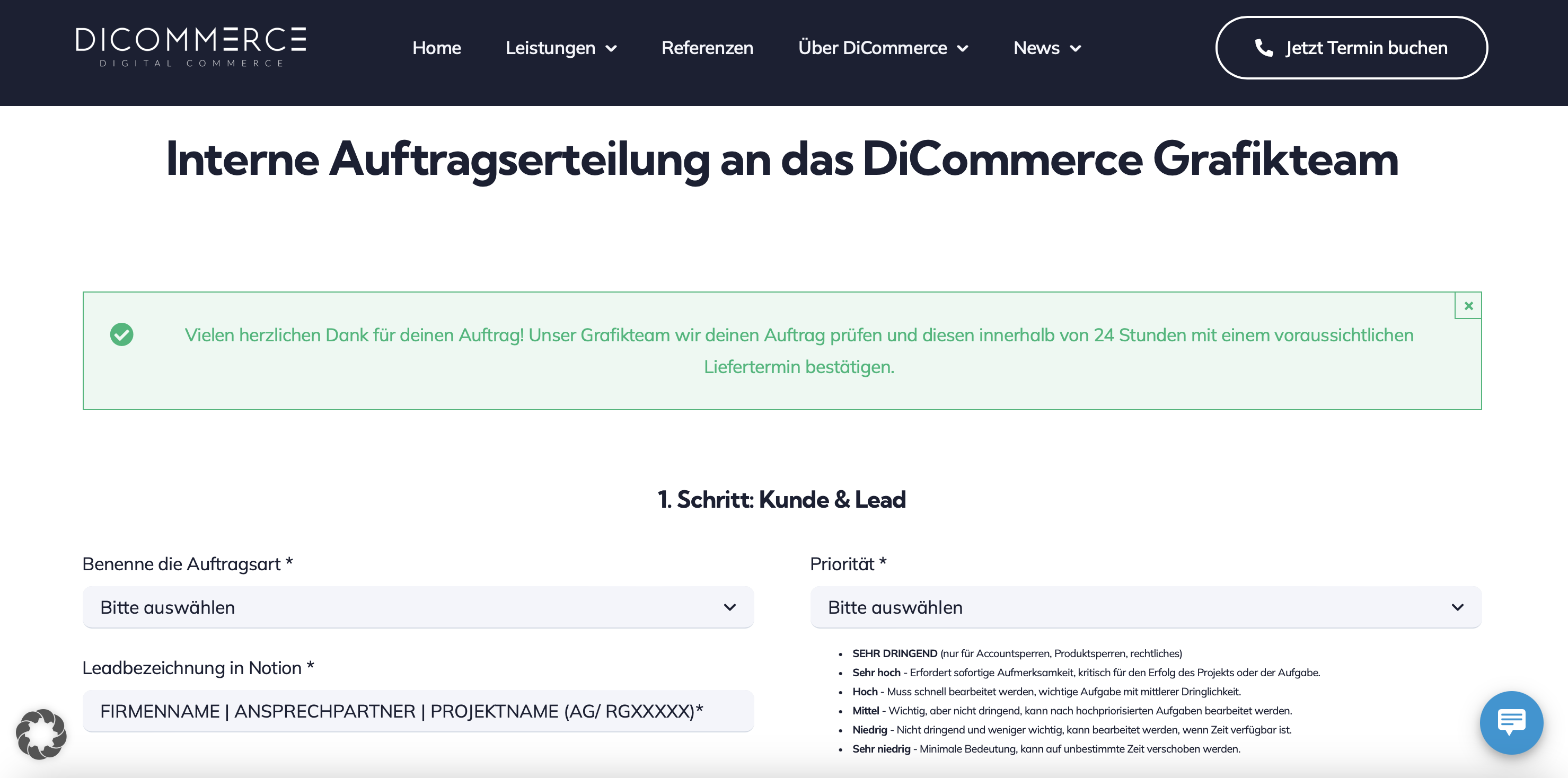The height and width of the screenshot is (778, 1568).
Task: Open the Leistungen menu item
Action: point(550,48)
